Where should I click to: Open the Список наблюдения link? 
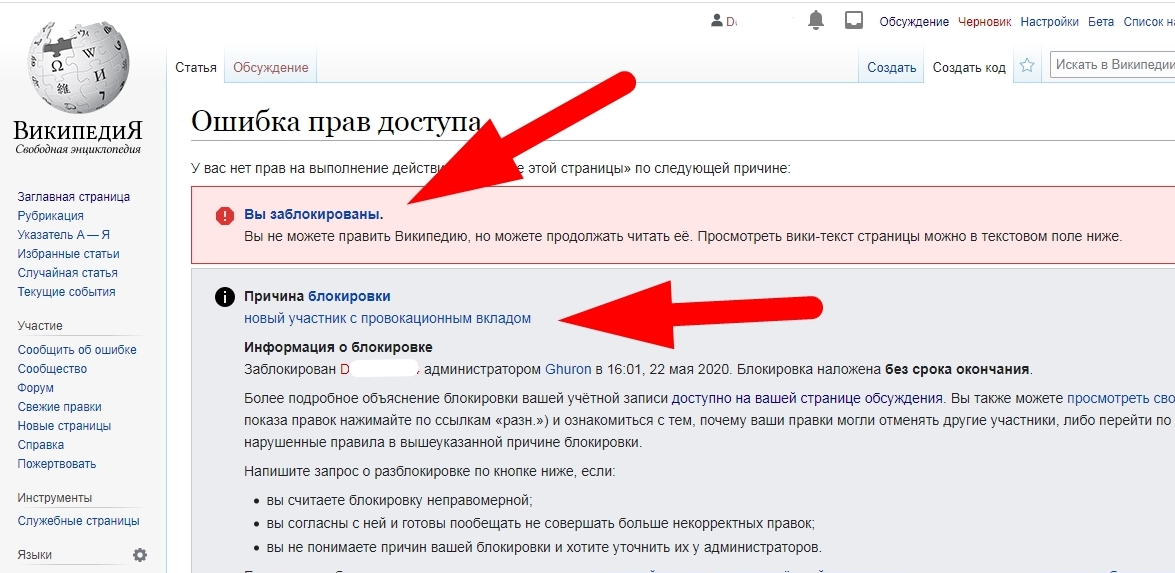1149,22
